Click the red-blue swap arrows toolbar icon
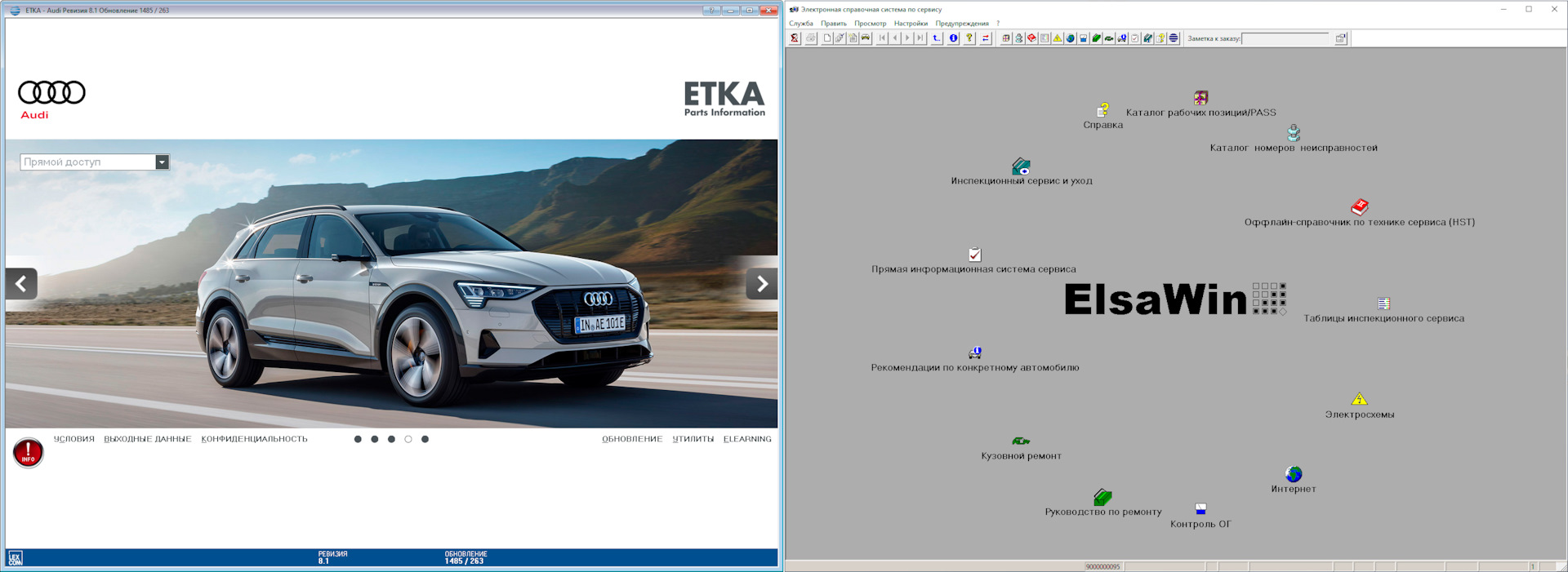The image size is (1568, 572). 986,38
